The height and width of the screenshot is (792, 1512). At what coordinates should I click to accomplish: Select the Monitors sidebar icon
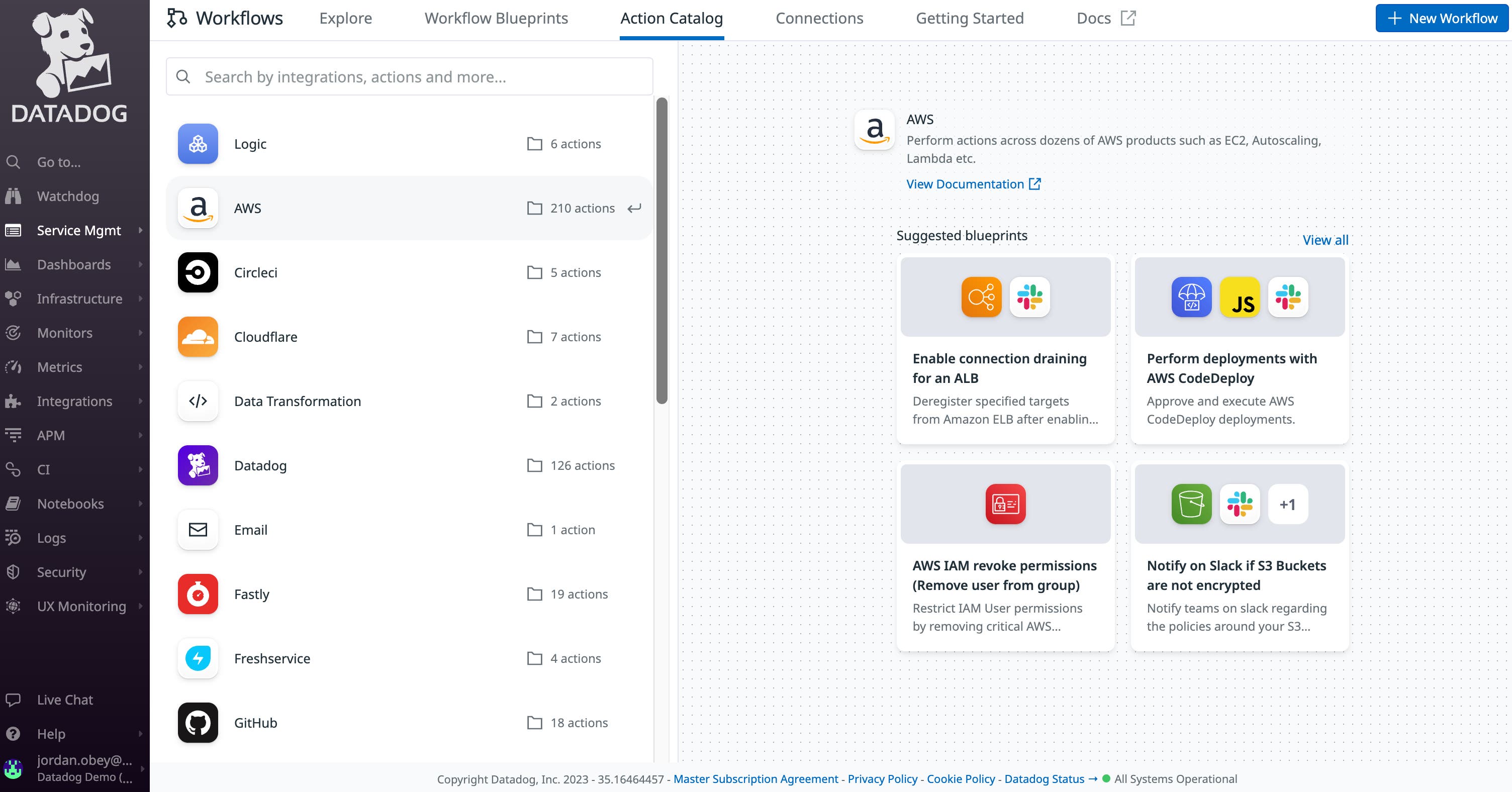[x=14, y=333]
